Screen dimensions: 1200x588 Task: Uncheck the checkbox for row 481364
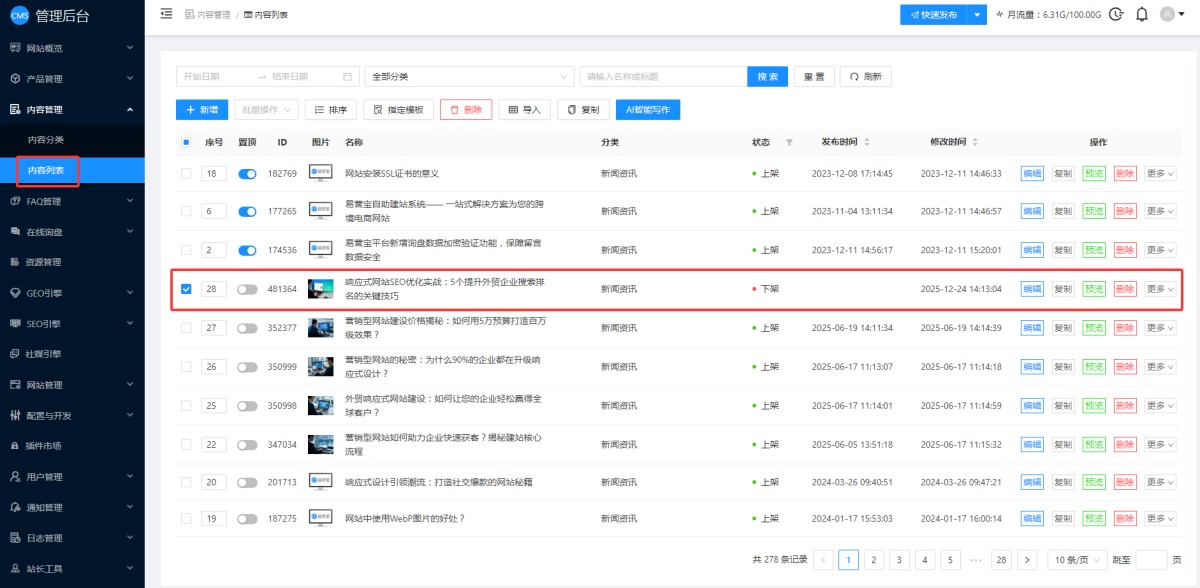(x=186, y=289)
